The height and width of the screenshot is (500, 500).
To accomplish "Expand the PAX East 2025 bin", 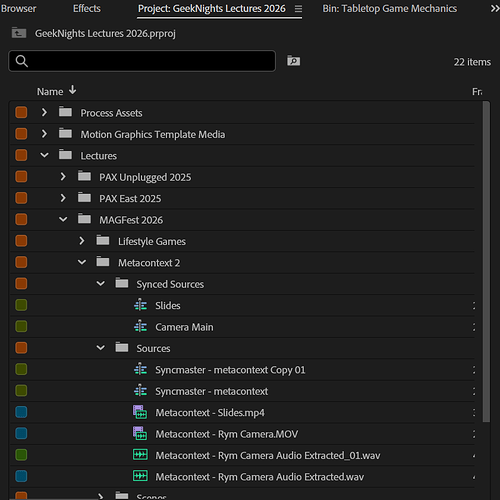I will tap(63, 198).
